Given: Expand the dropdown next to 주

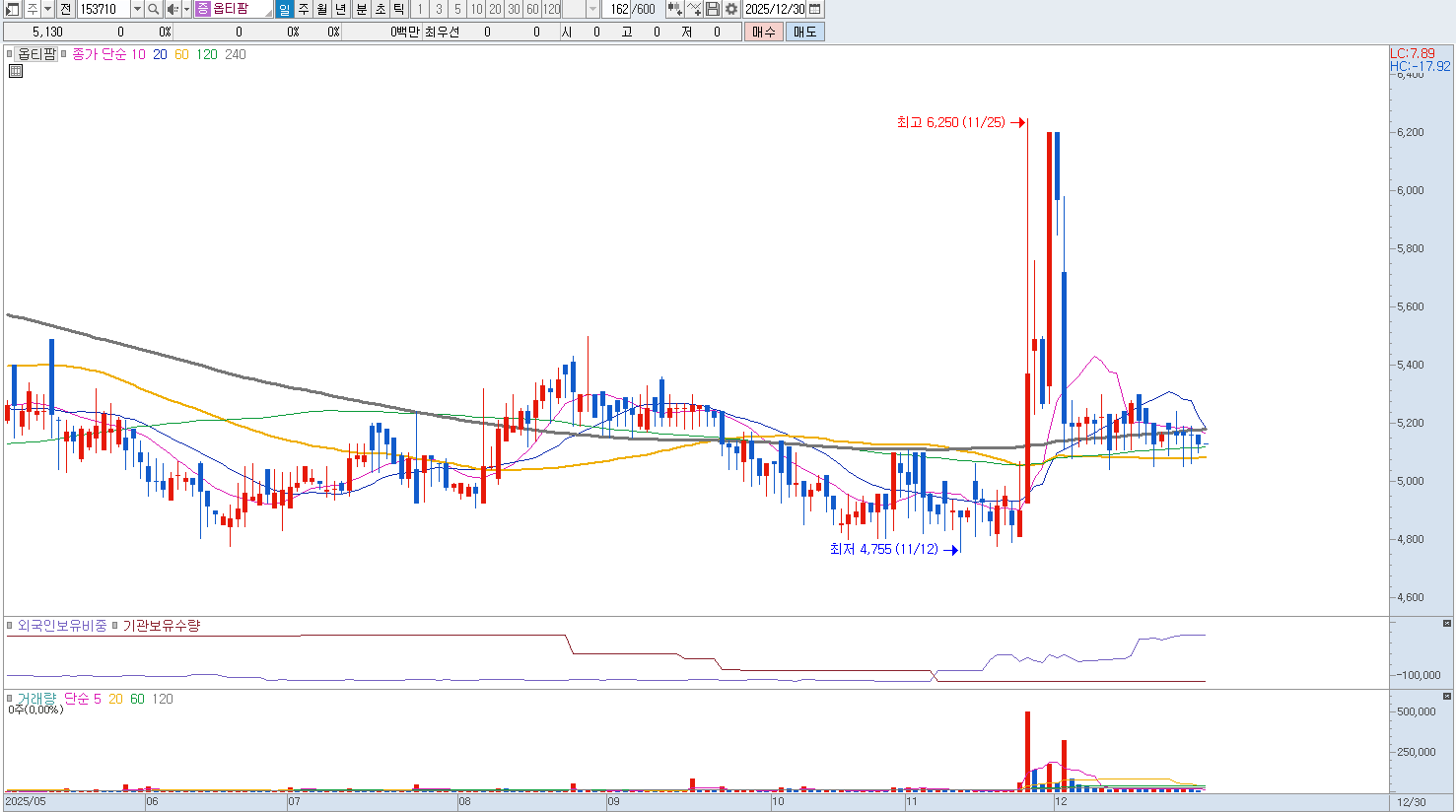Looking at the screenshot, I should [x=48, y=9].
